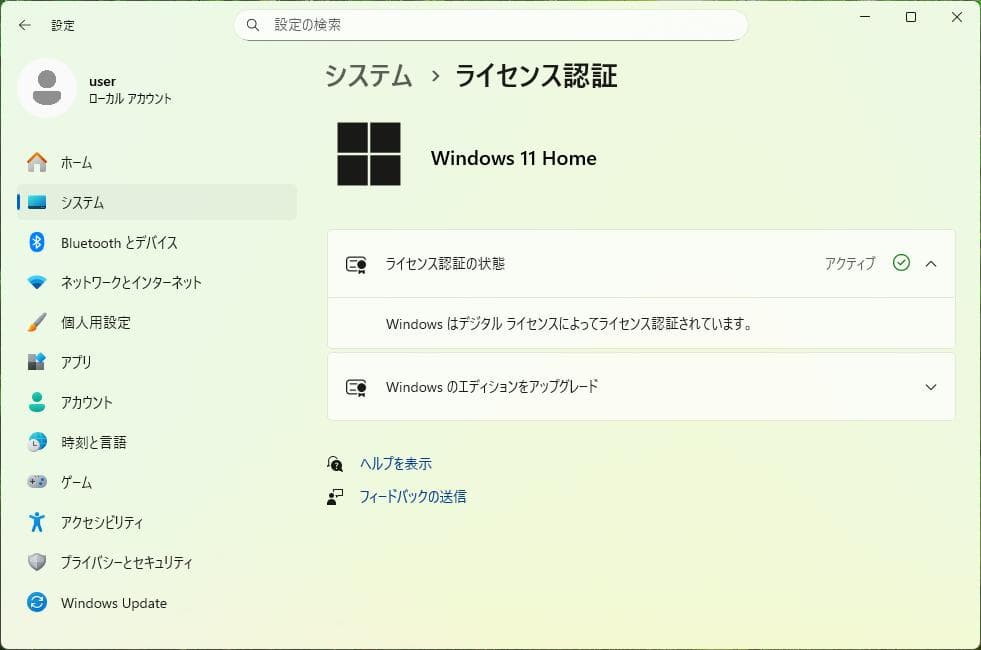The width and height of the screenshot is (981, 650).
Task: Click the 時刻と言語 globe clock icon
Action: pos(37,442)
